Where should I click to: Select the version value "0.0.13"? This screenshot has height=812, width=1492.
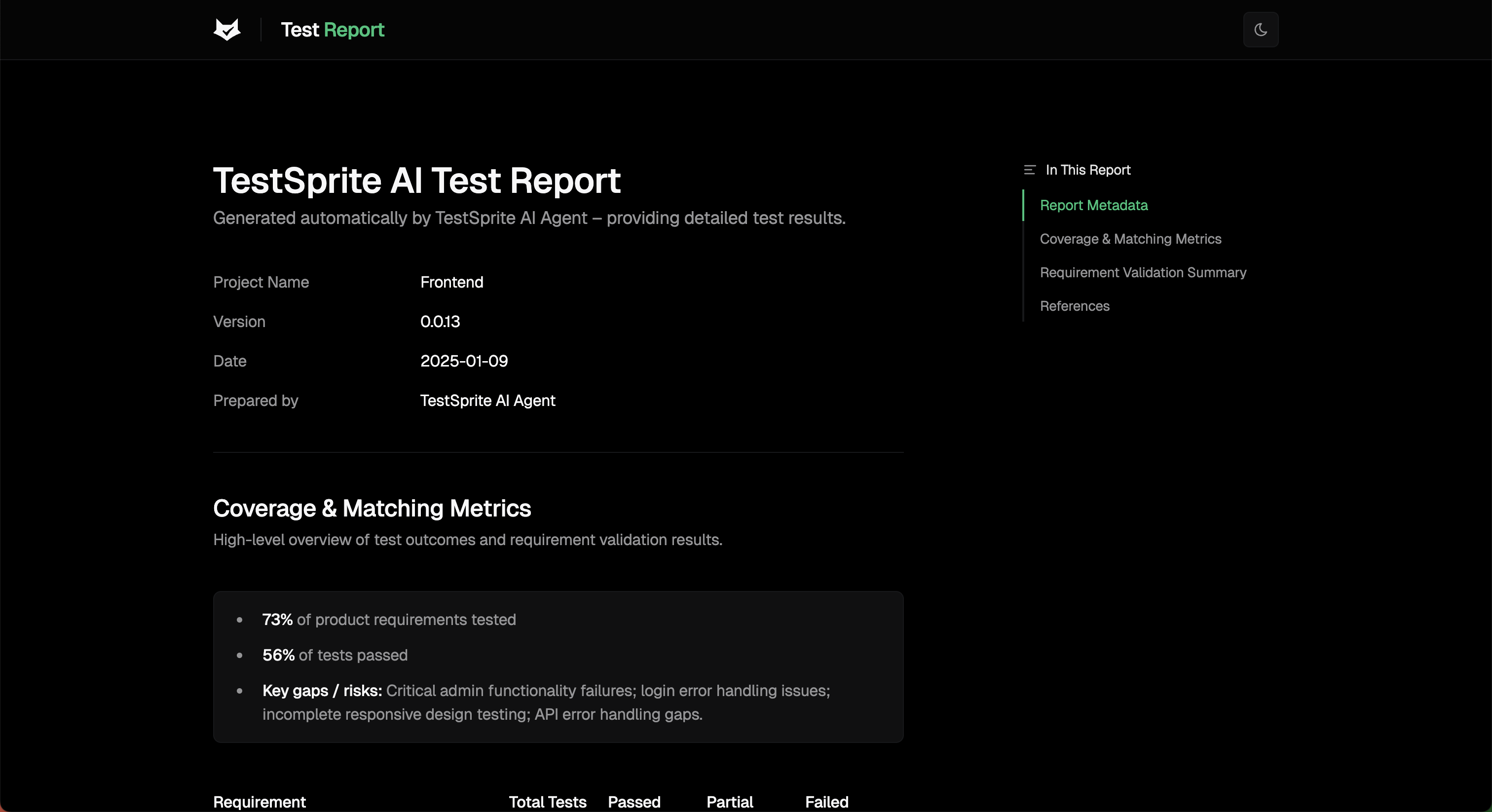pos(440,322)
